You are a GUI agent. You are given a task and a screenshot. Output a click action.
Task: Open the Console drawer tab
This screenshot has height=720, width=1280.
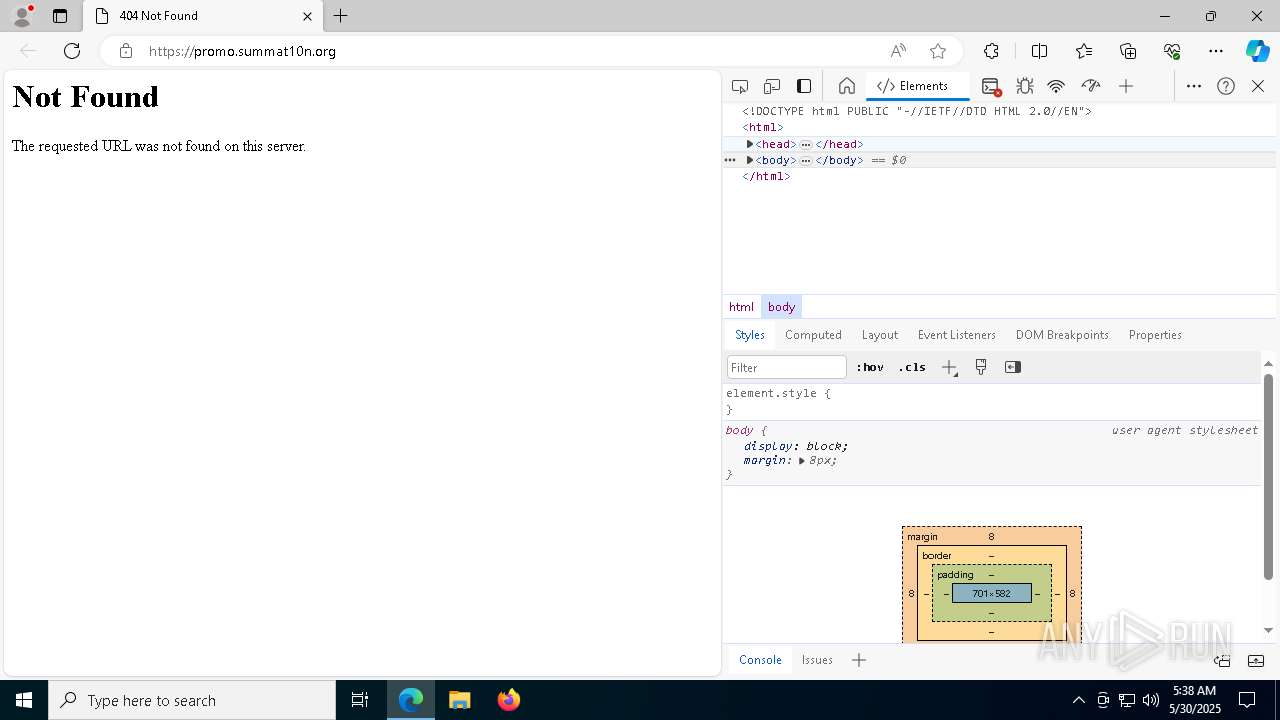pyautogui.click(x=760, y=660)
